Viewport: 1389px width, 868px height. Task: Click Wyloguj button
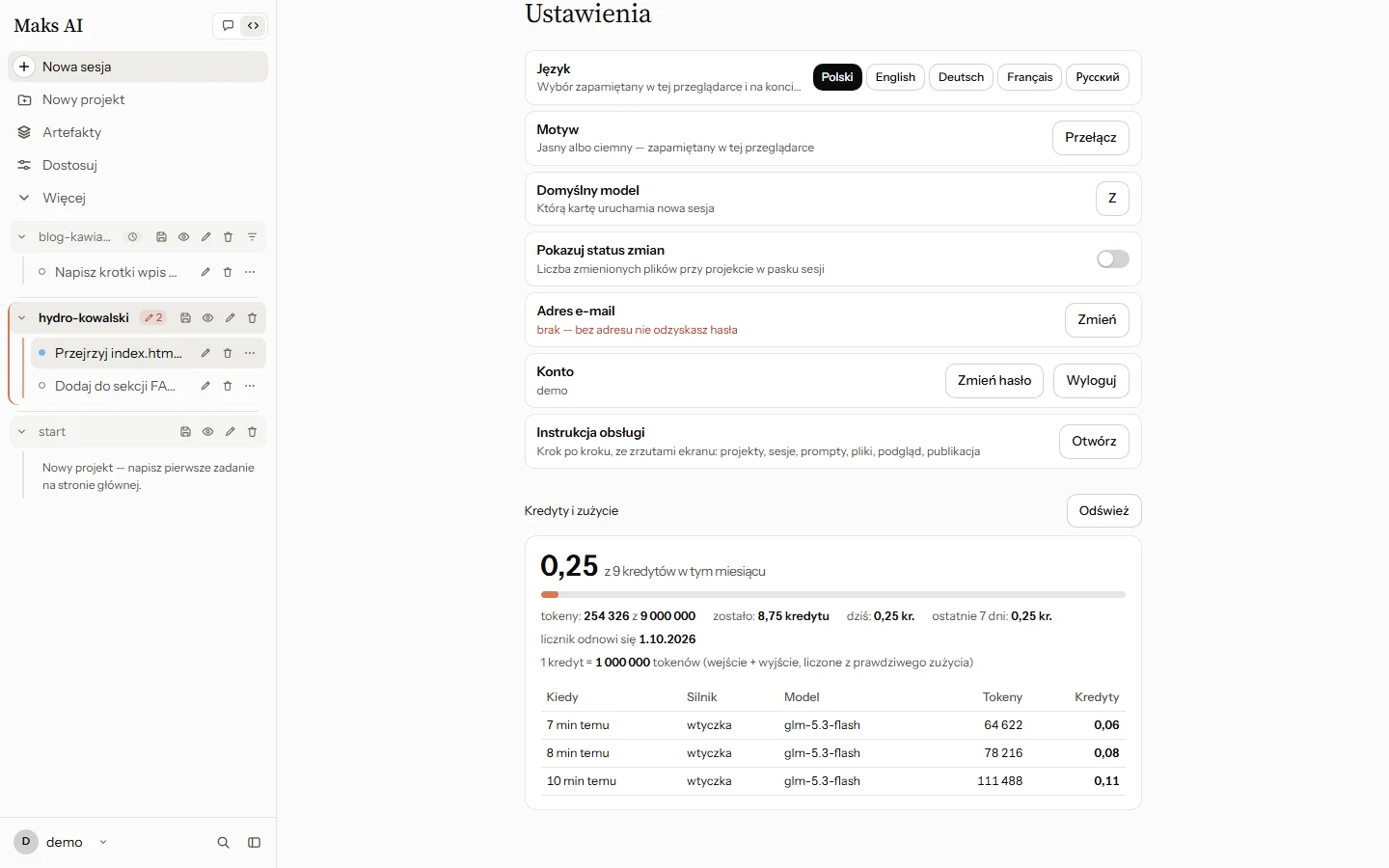[1091, 381]
